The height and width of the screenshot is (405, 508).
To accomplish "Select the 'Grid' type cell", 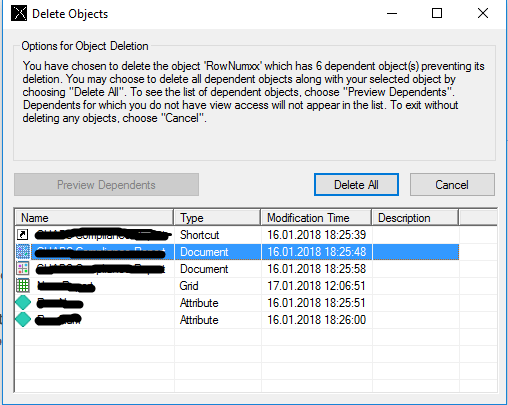I will tap(189, 286).
